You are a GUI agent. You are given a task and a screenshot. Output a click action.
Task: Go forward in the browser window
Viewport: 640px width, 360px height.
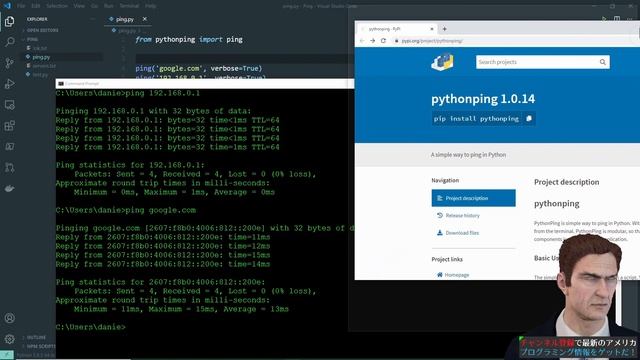point(373,41)
